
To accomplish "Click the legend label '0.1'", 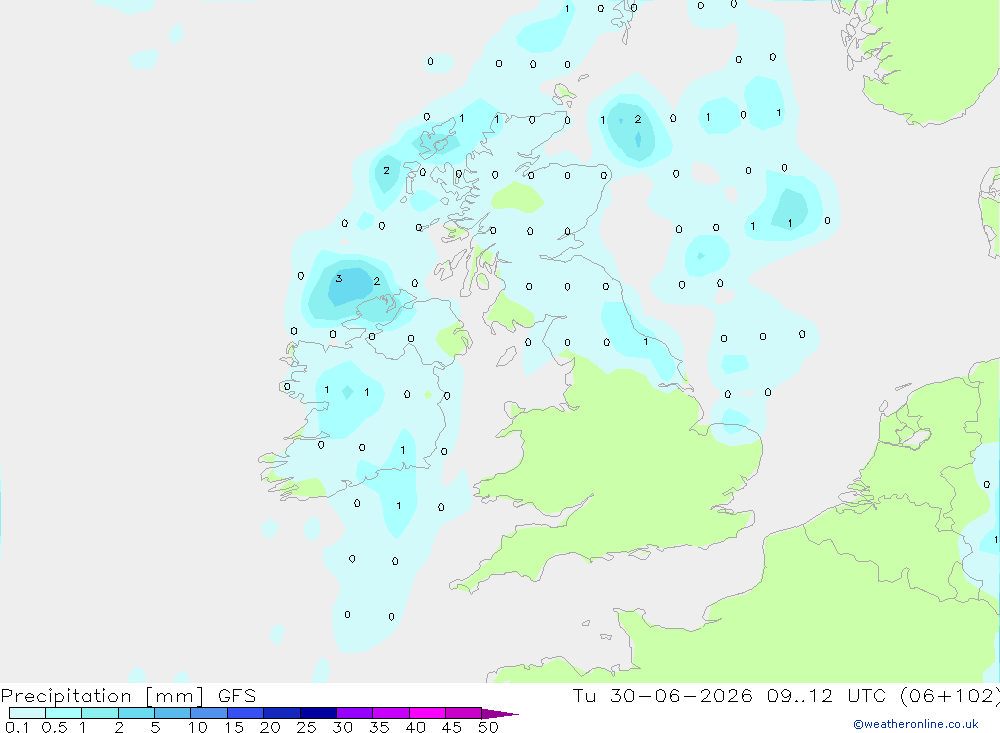I will (17, 727).
